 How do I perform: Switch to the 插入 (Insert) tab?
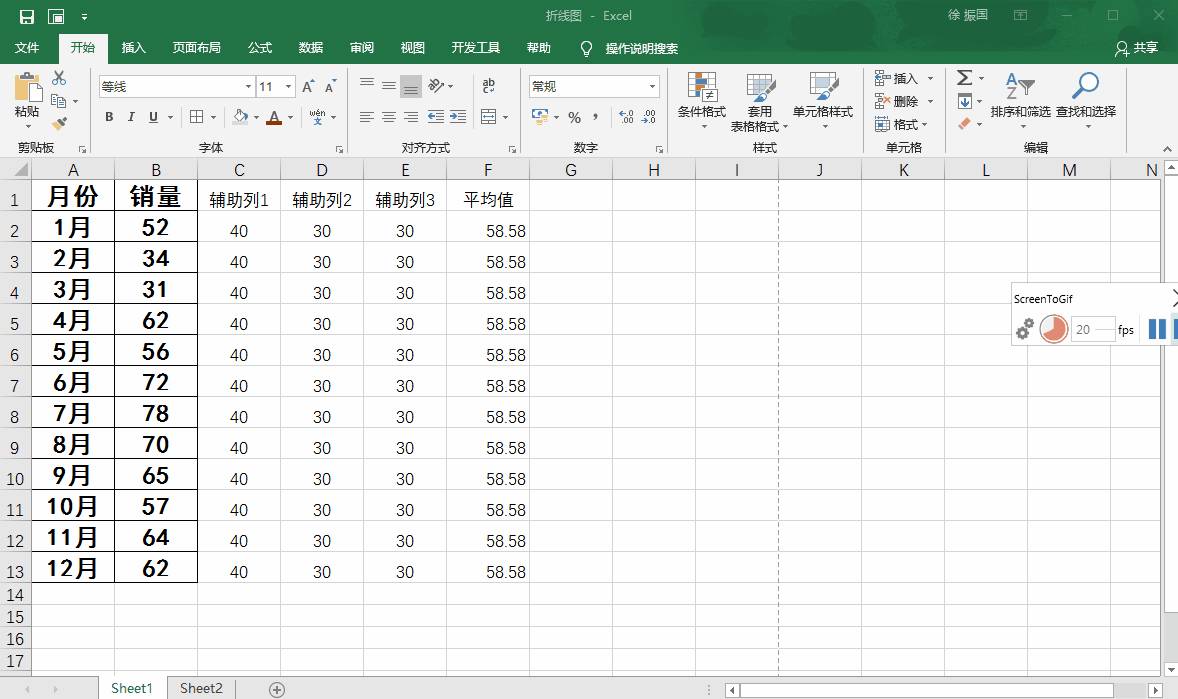(133, 48)
